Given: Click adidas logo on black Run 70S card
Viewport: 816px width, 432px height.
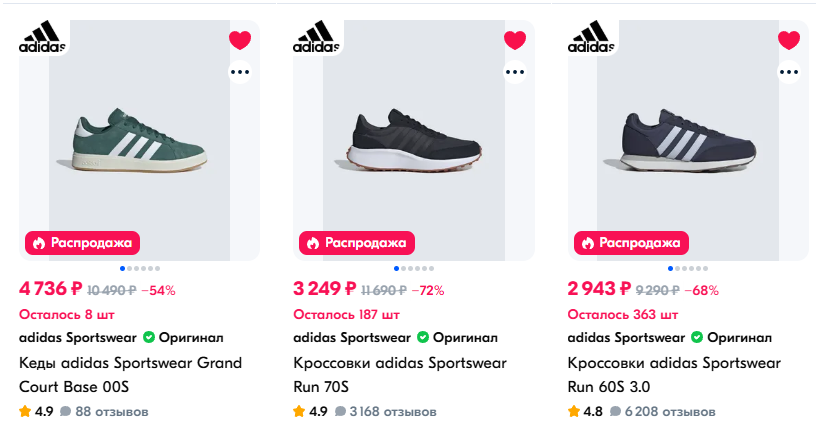Looking at the screenshot, I should [x=316, y=36].
